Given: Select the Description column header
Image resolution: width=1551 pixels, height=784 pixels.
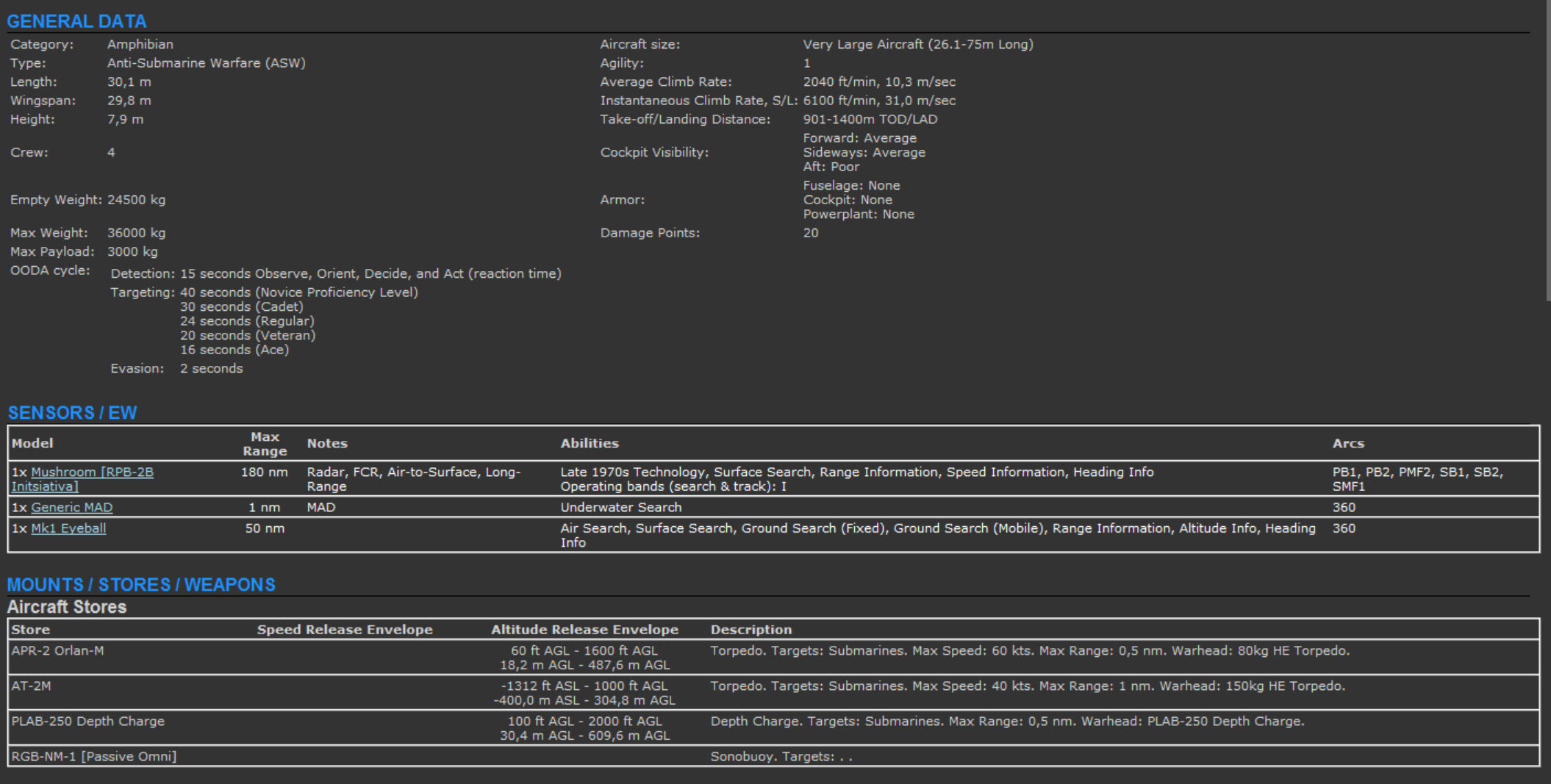Looking at the screenshot, I should [751, 630].
